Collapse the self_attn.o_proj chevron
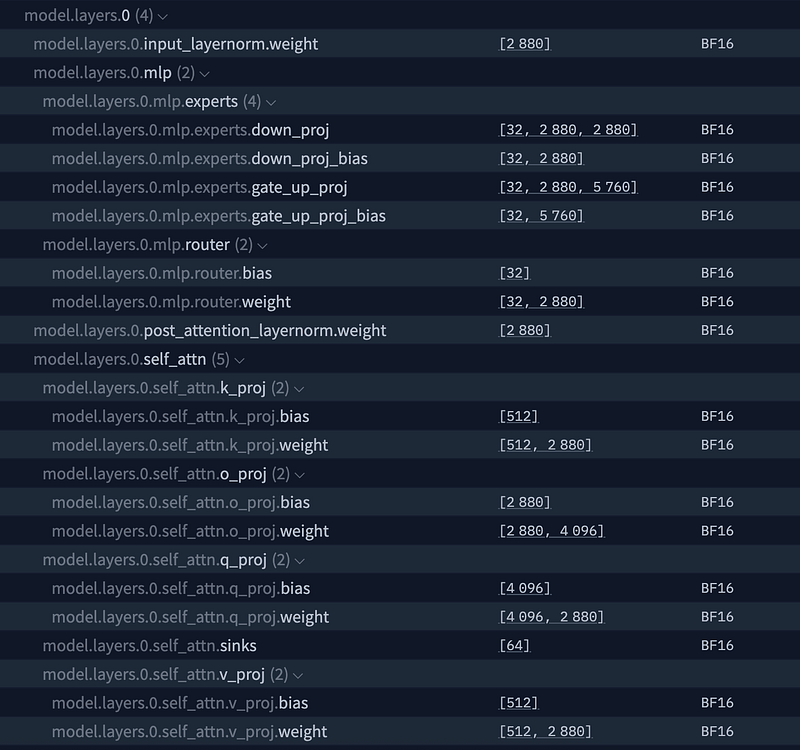Image resolution: width=800 pixels, height=750 pixels. [x=299, y=475]
